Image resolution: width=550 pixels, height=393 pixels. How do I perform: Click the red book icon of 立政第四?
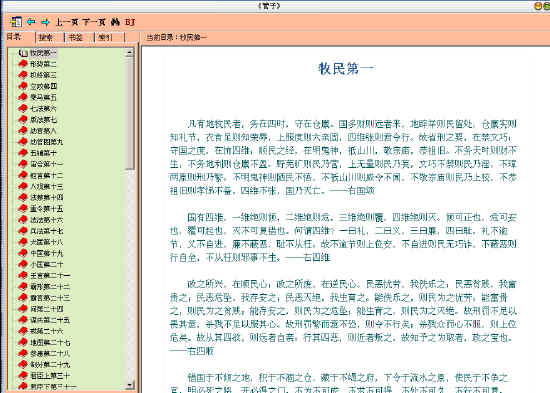pyautogui.click(x=23, y=86)
